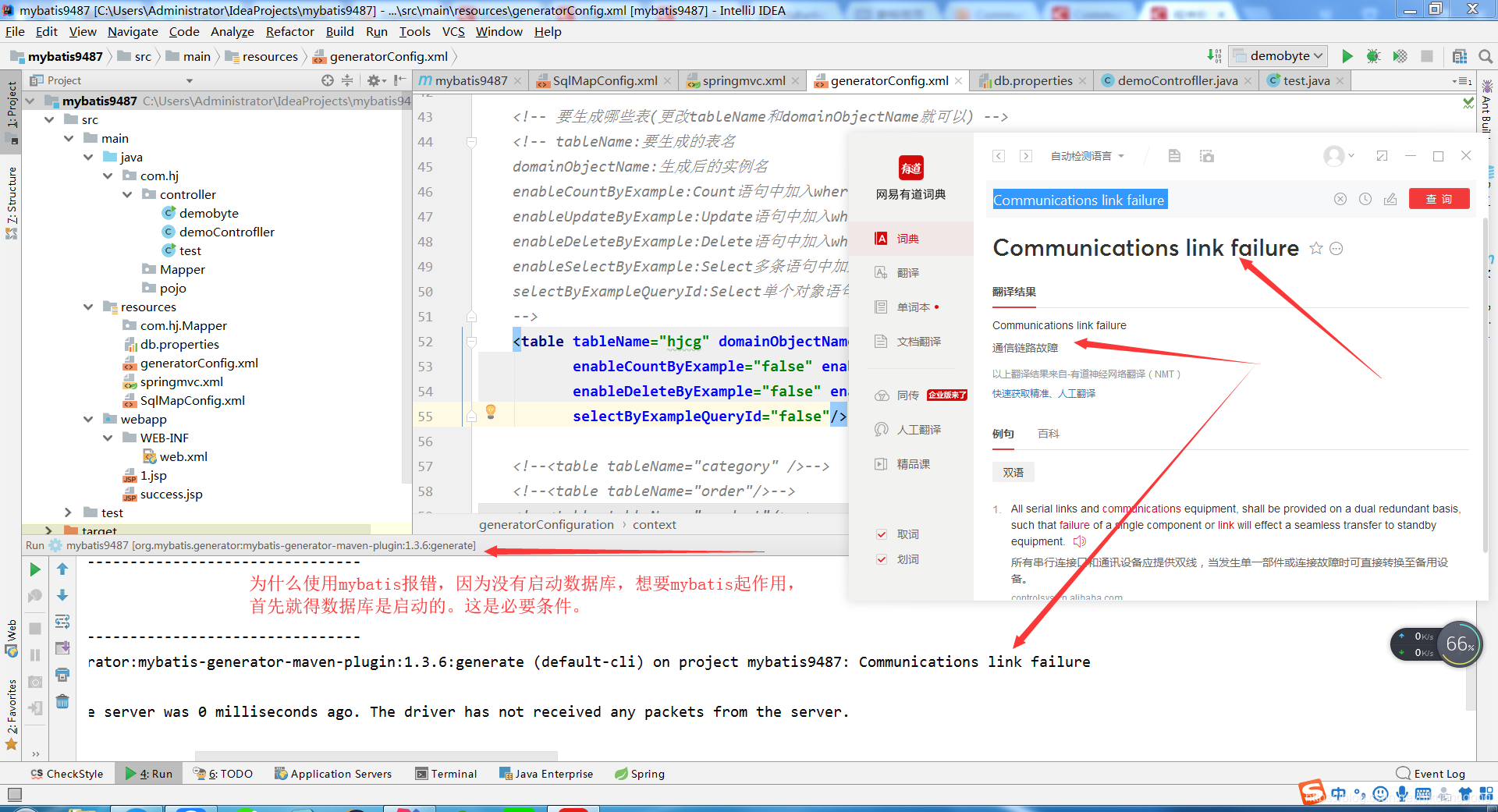Open the Project view selector dropdown

tap(189, 80)
